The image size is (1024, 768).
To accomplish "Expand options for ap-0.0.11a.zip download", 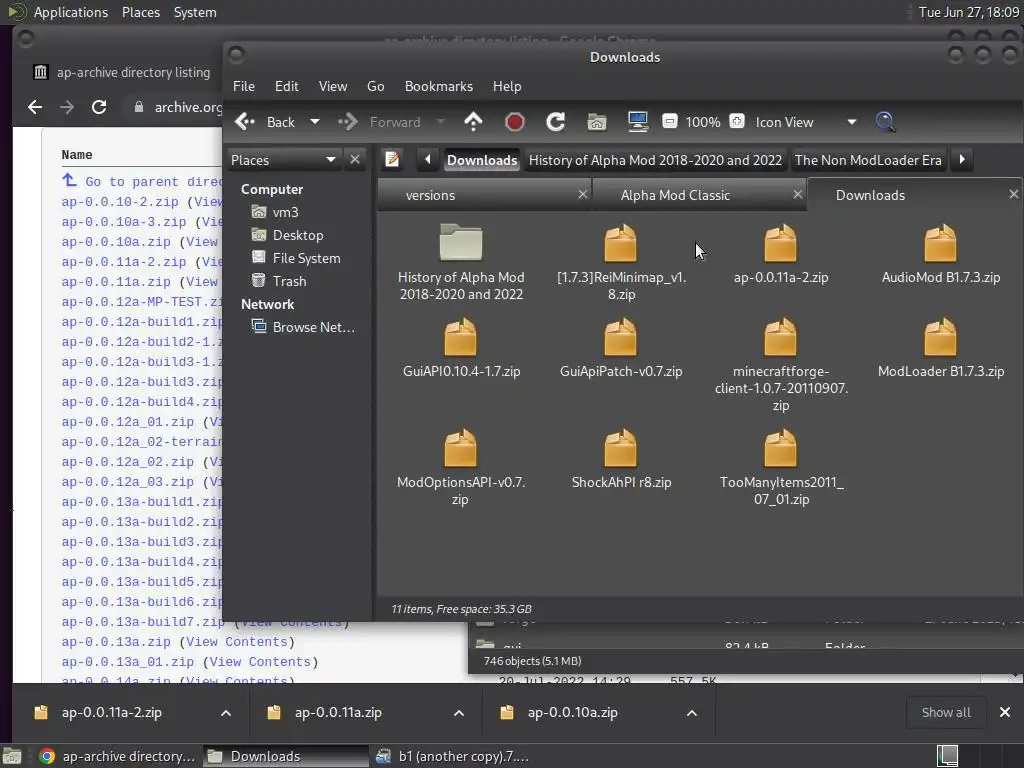I will 459,712.
